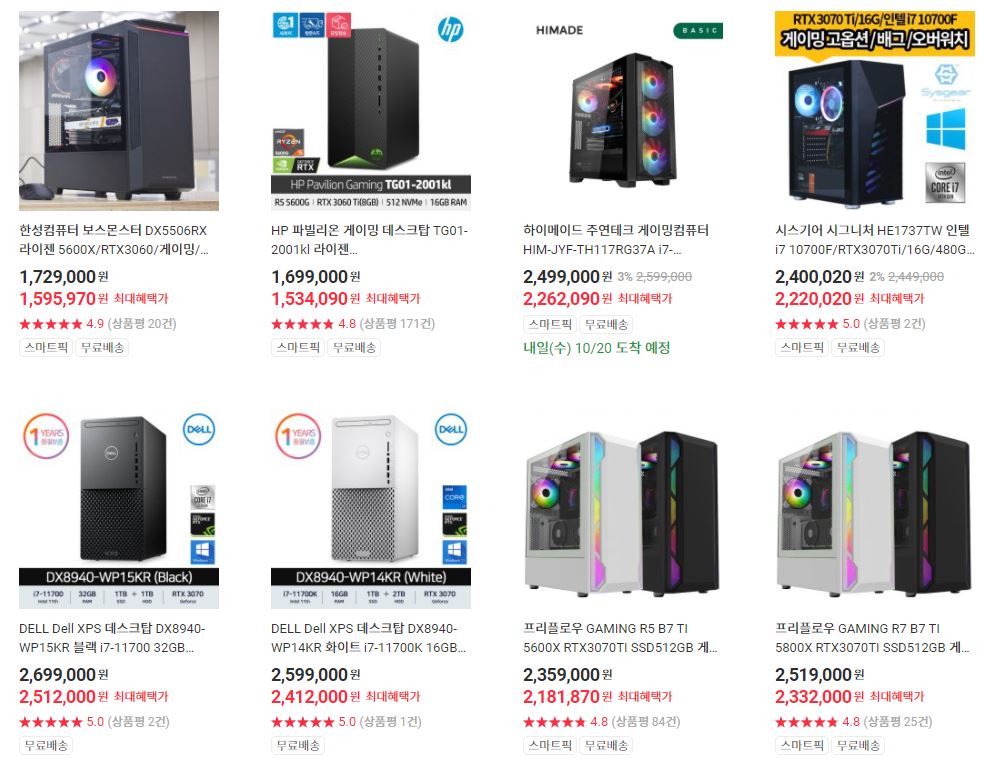This screenshot has height=779, width=1000.
Task: Open the 프리플로우 GAMING R7 B7 TI product image
Action: click(x=874, y=508)
